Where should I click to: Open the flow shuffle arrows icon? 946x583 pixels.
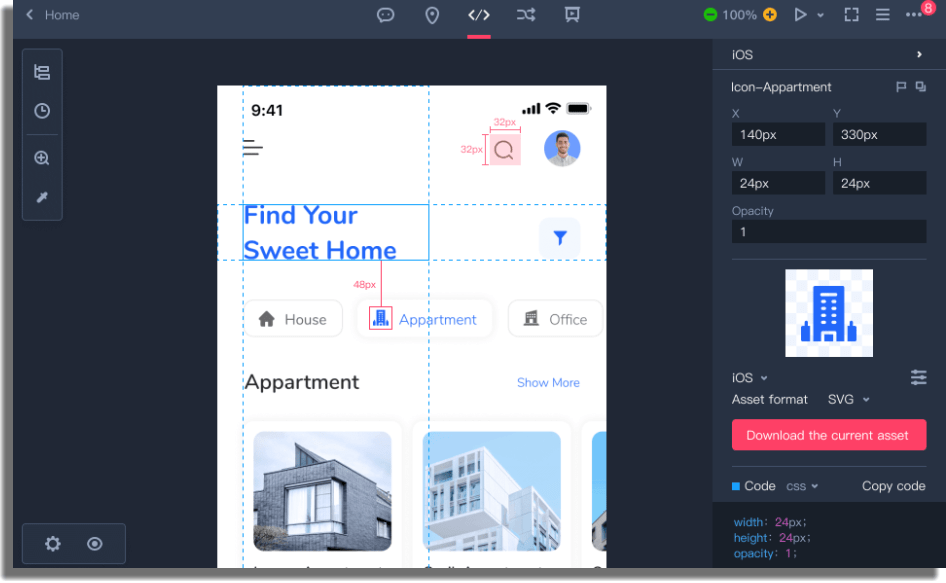(x=525, y=14)
